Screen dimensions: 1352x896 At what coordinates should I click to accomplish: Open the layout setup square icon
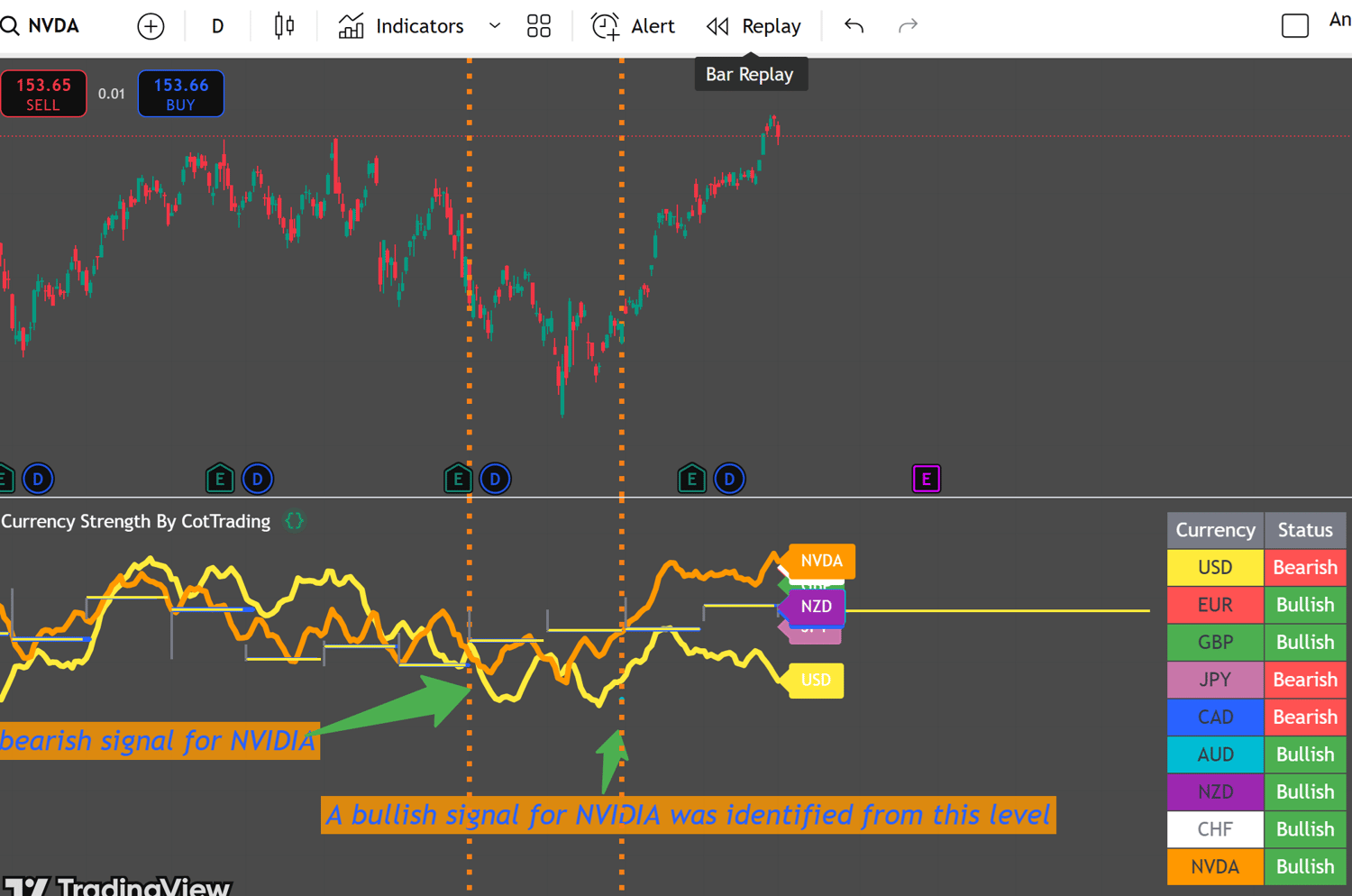[x=1295, y=26]
